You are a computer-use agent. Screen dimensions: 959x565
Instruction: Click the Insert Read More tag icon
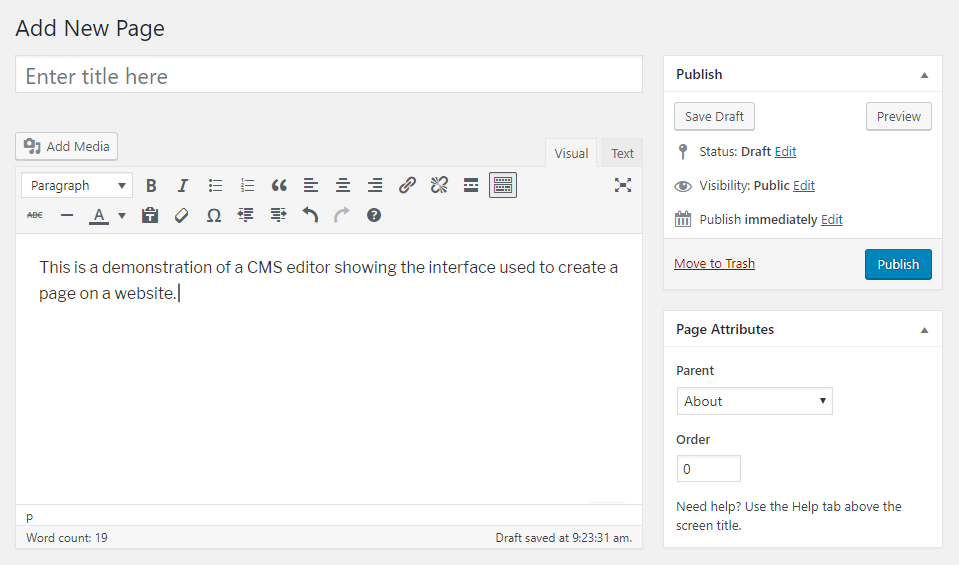pyautogui.click(x=471, y=185)
